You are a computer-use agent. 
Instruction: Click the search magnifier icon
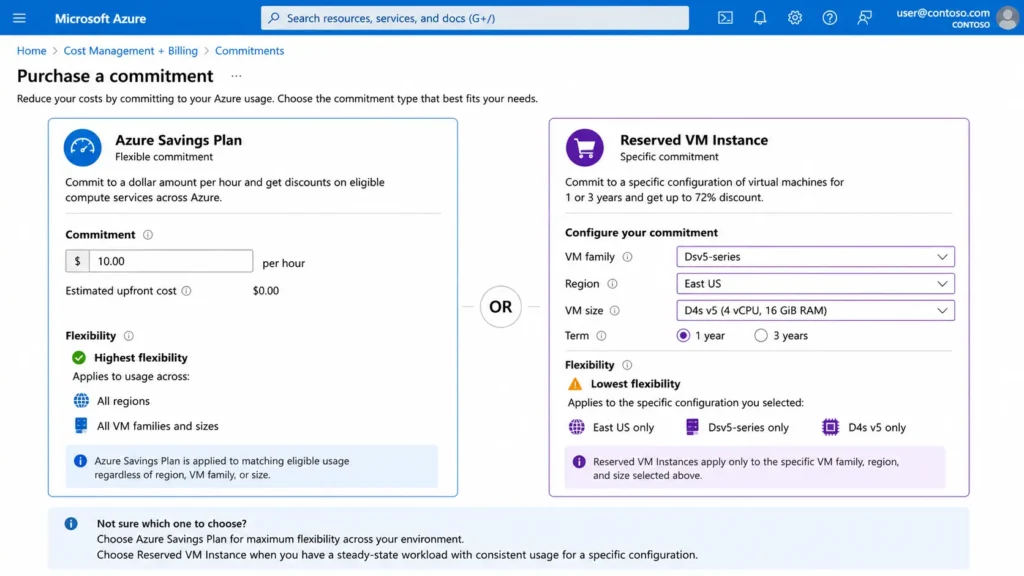(274, 18)
